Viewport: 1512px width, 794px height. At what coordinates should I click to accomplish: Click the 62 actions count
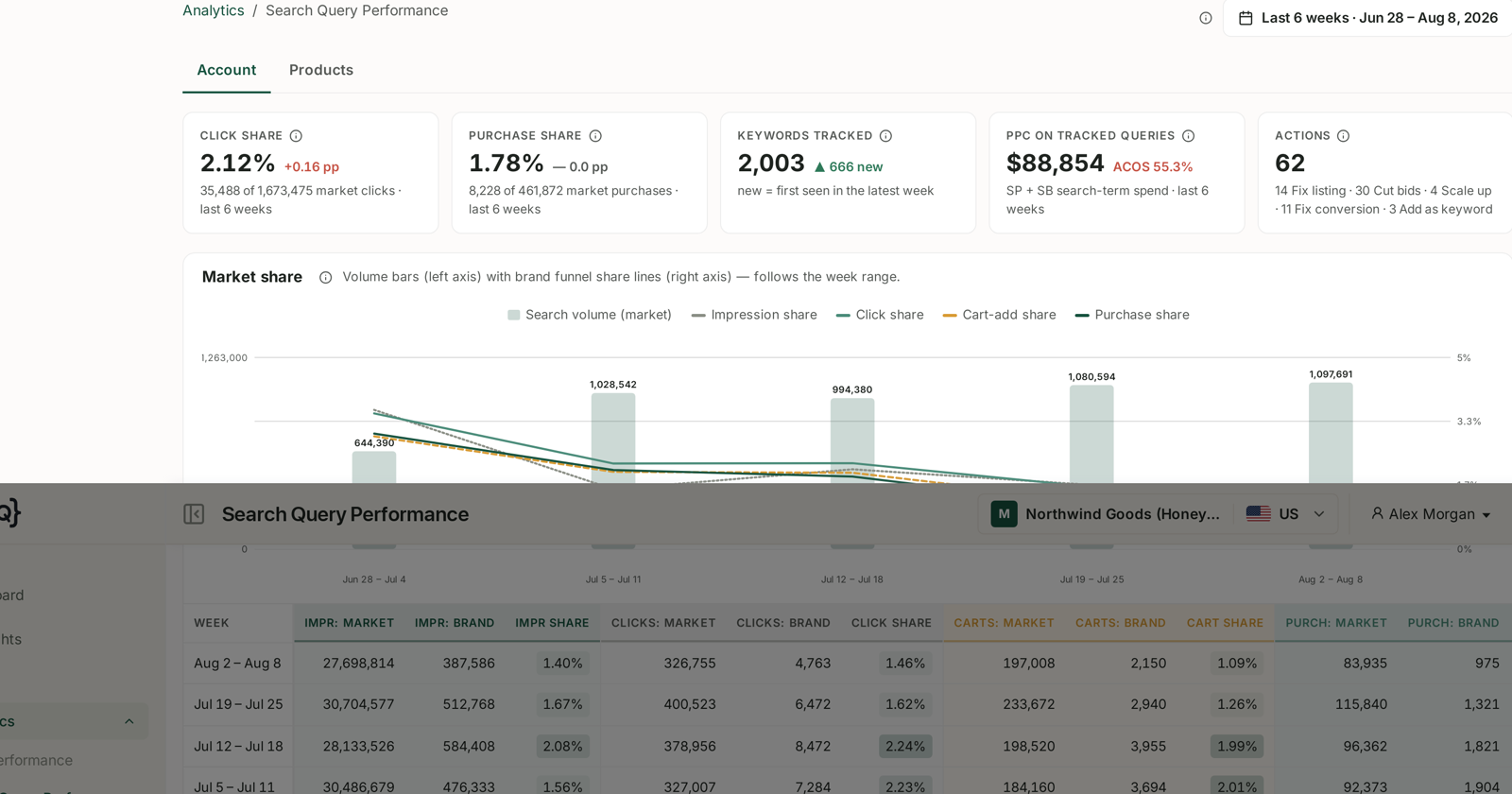[1290, 163]
